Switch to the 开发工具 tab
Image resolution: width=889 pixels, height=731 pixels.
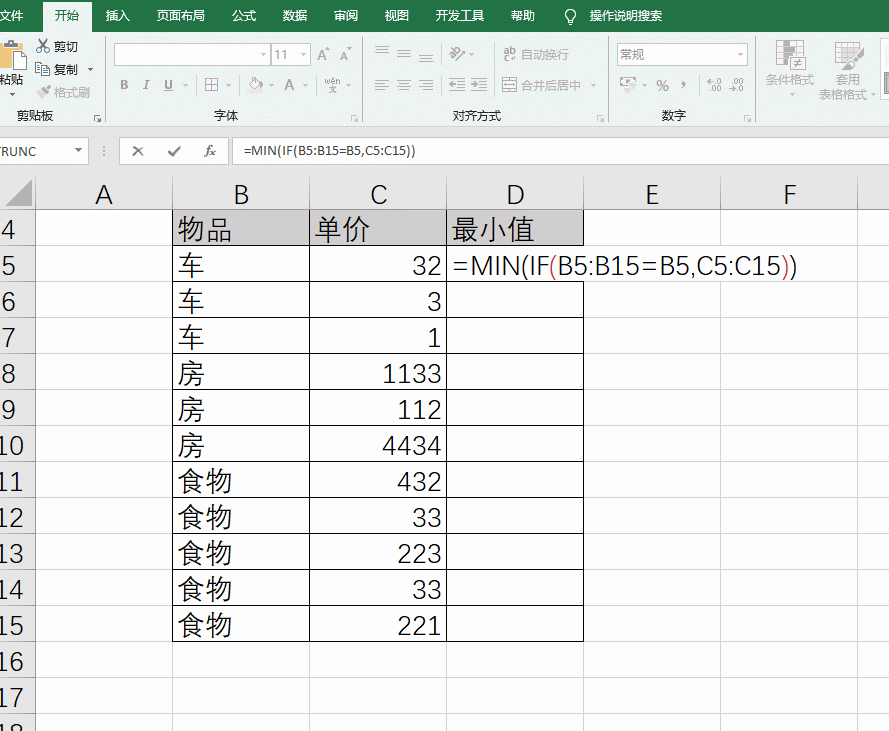pos(460,16)
